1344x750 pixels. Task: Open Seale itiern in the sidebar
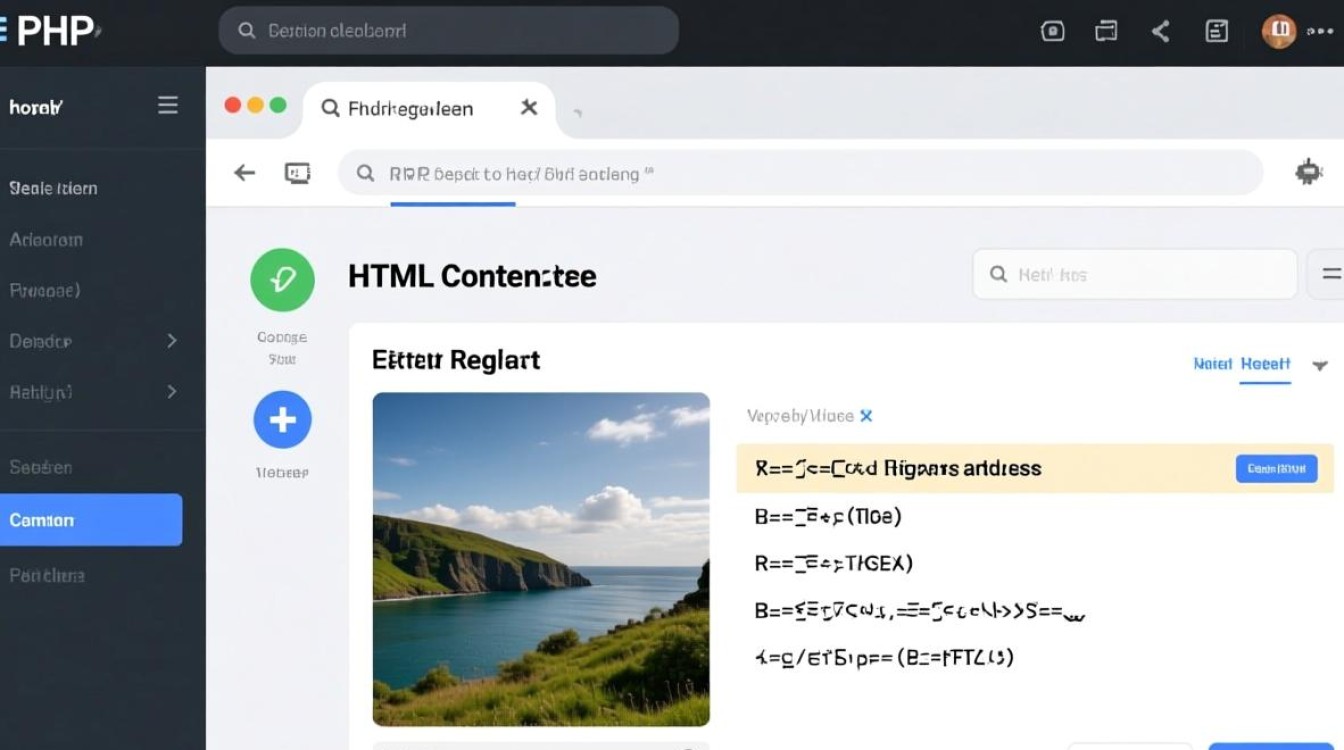[x=54, y=188]
